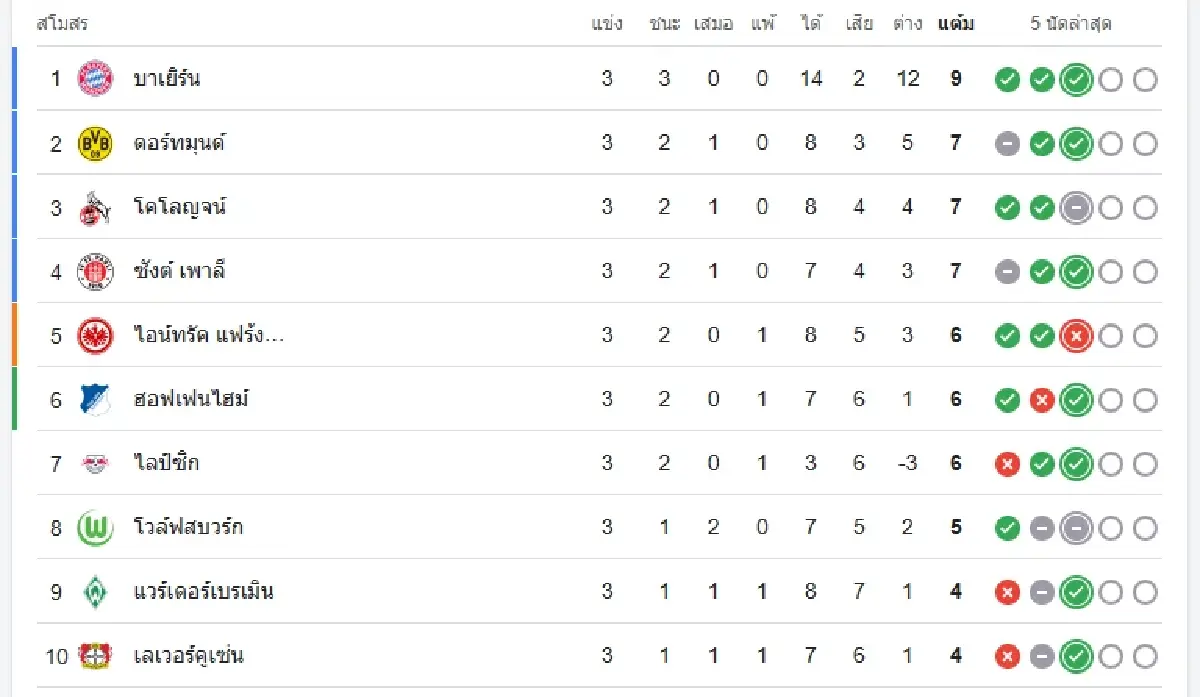Click the Hoffenheim club logo
This screenshot has height=697, width=1200.
pyautogui.click(x=95, y=399)
